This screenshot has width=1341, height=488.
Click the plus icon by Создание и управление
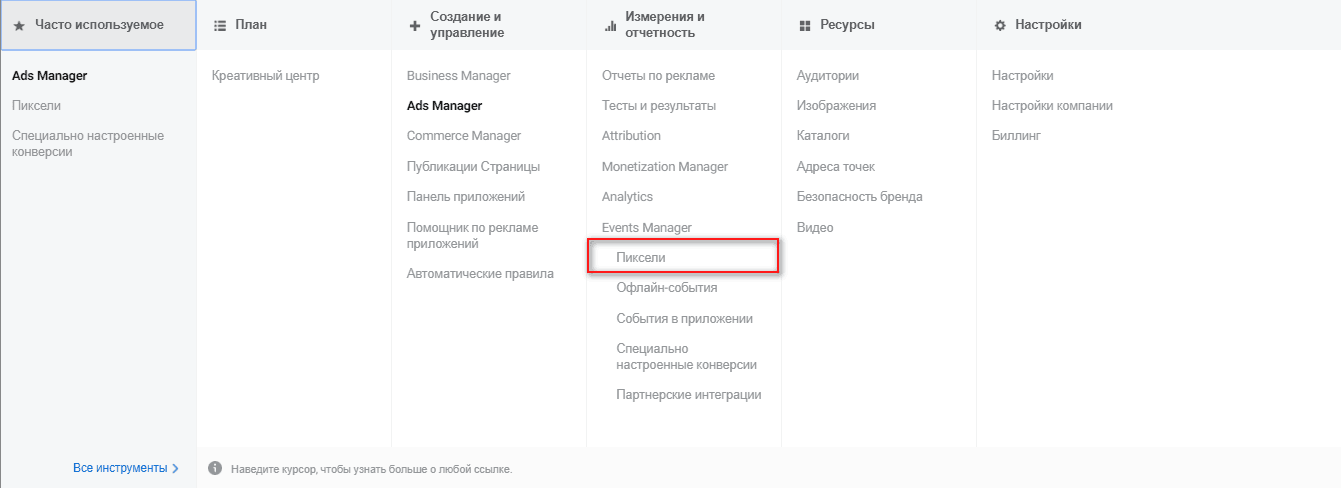[x=415, y=26]
